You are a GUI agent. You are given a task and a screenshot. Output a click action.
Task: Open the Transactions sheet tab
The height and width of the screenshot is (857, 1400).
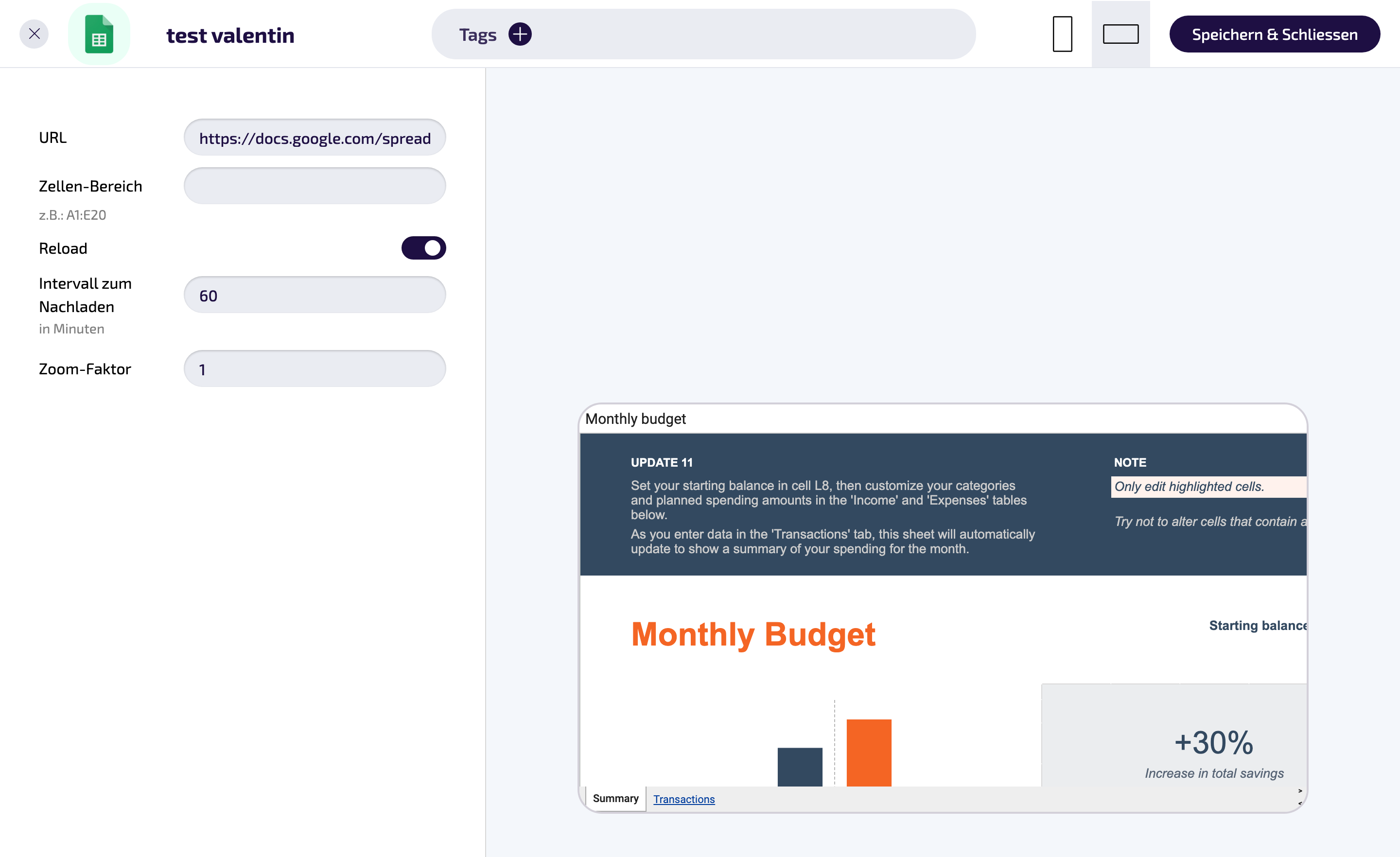pos(684,799)
